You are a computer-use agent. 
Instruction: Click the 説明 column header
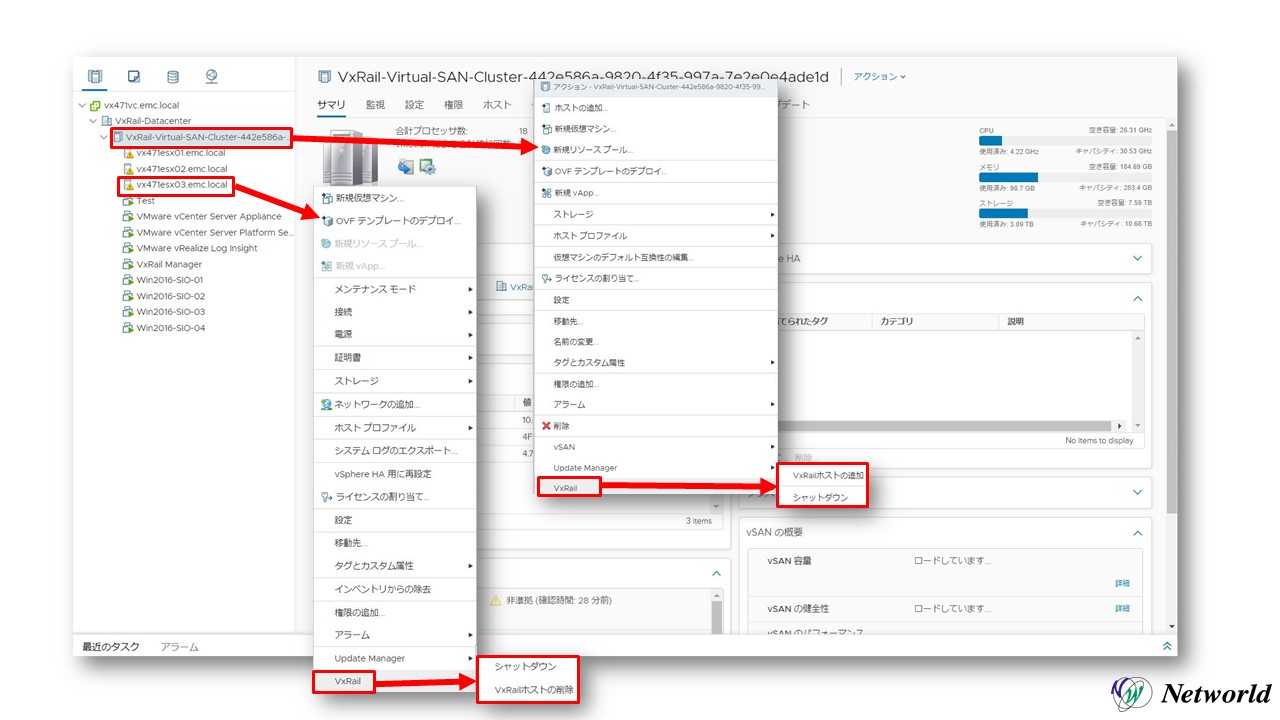click(x=1072, y=322)
